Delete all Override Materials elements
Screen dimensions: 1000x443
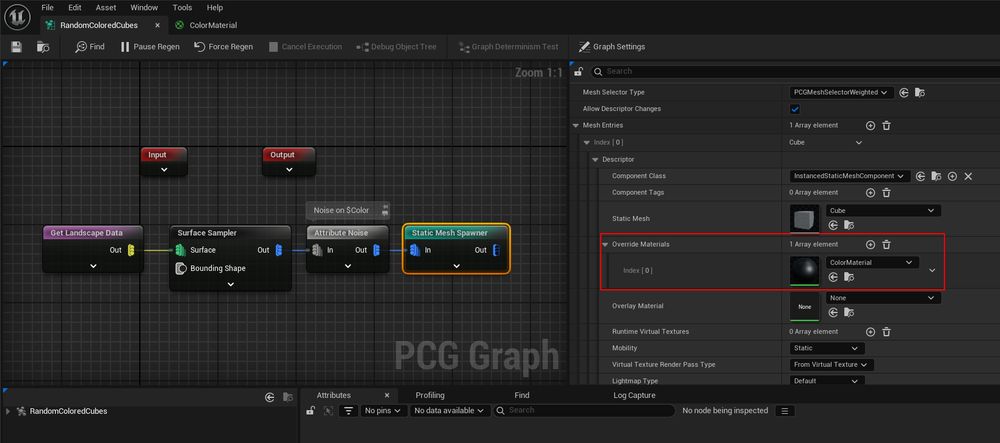pyautogui.click(x=886, y=244)
